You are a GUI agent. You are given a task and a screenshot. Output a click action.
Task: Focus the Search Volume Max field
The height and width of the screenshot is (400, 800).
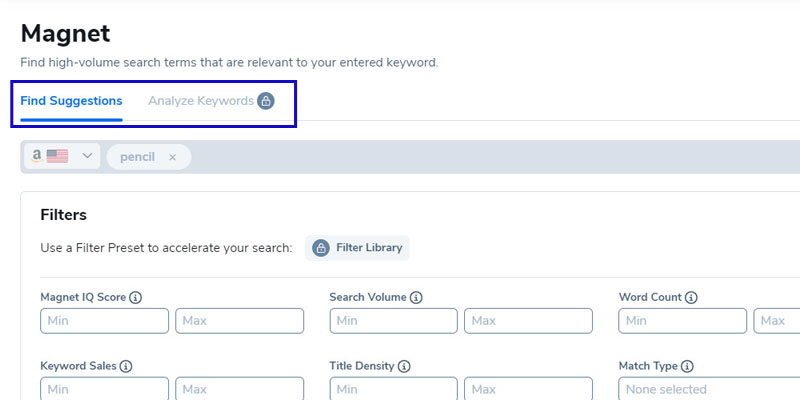pyautogui.click(x=529, y=321)
